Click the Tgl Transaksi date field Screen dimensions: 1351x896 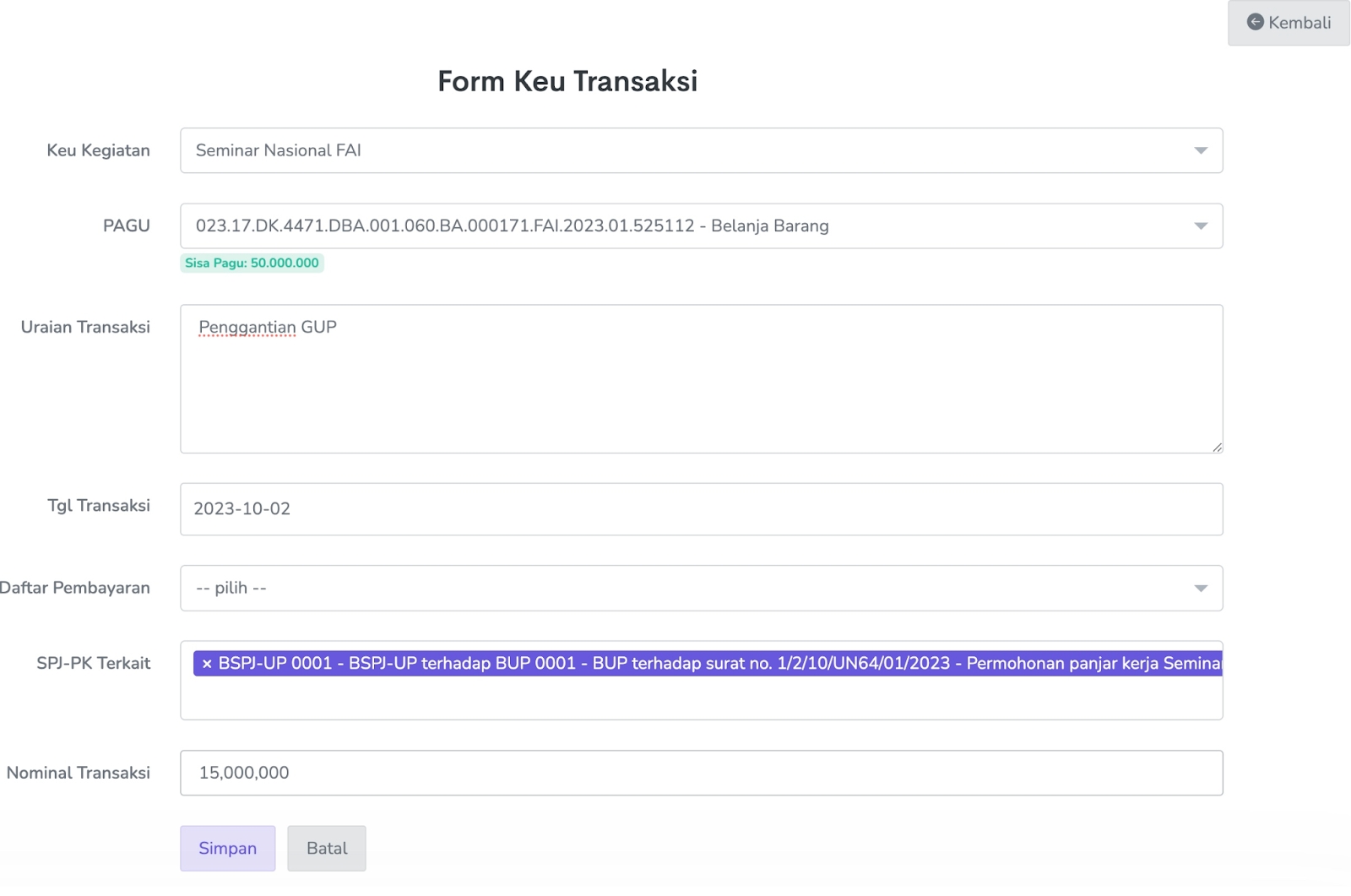pyautogui.click(x=701, y=509)
